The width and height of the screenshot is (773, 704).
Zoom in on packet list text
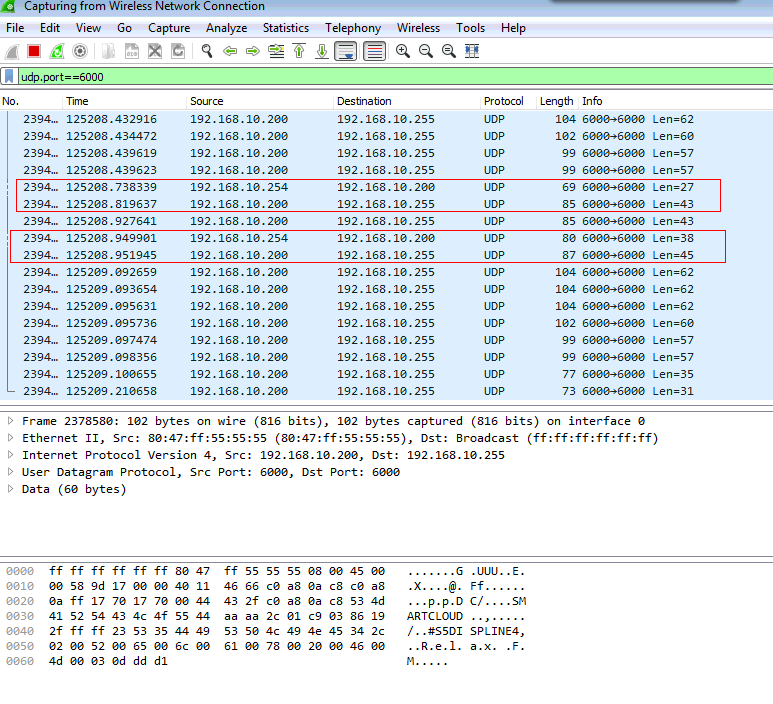(403, 51)
